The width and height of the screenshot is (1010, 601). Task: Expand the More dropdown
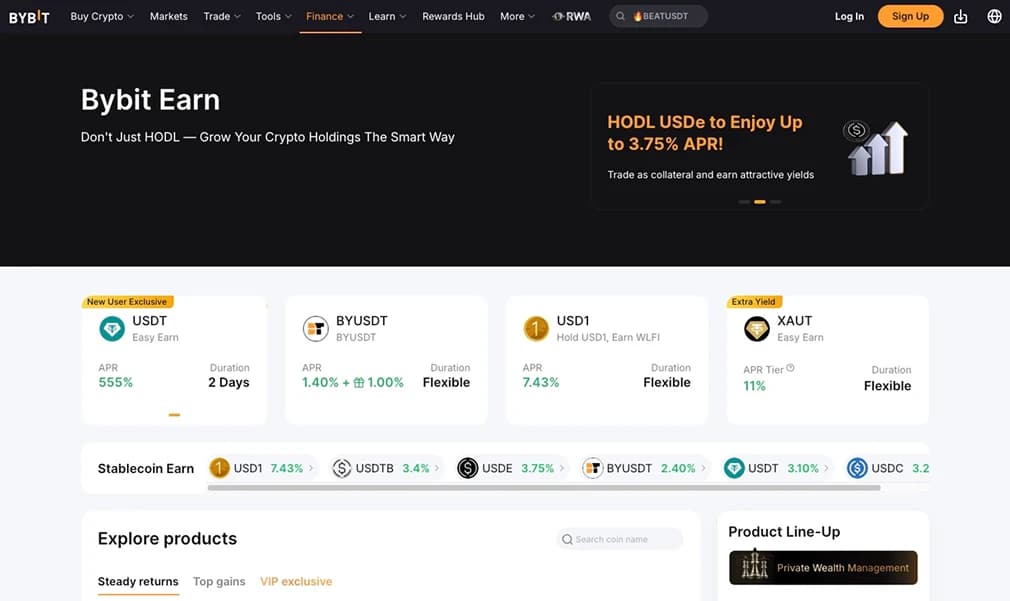pyautogui.click(x=517, y=16)
